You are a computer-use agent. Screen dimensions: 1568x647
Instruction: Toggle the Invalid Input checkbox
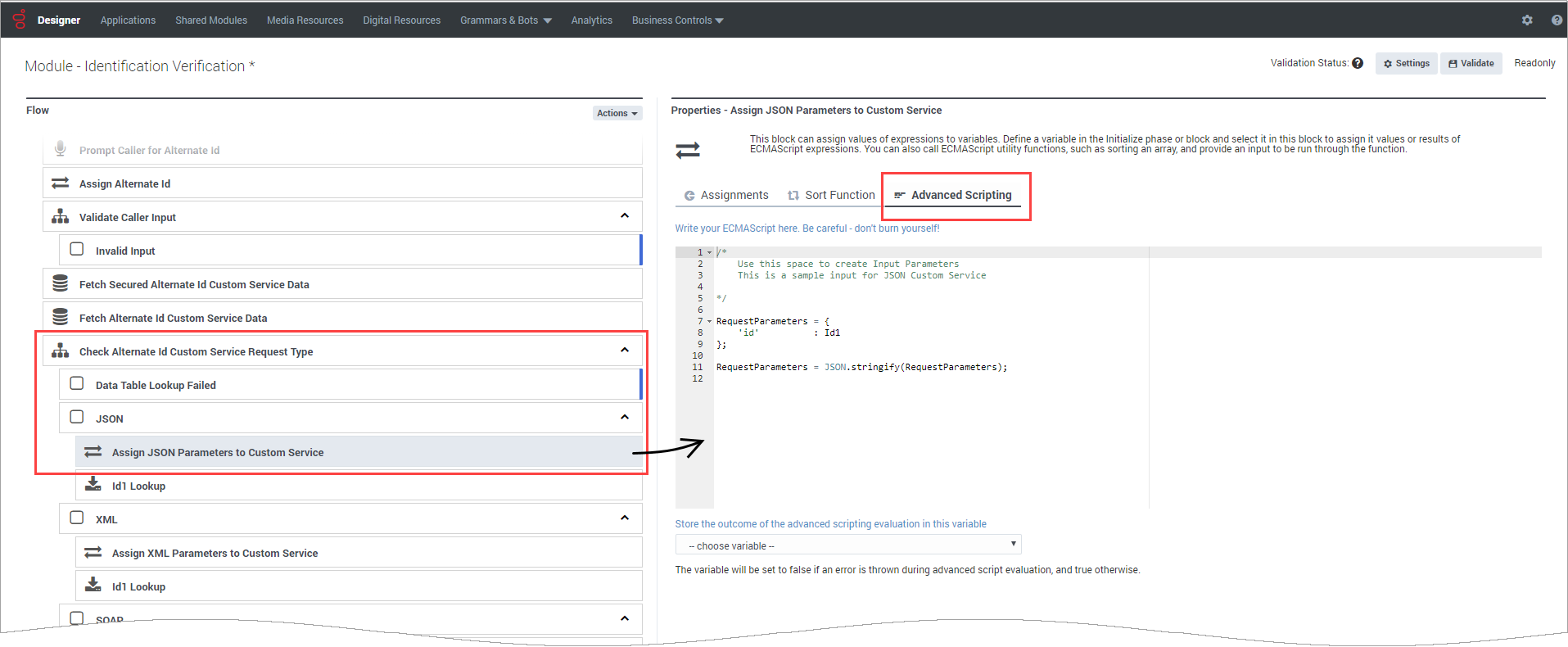[77, 249]
